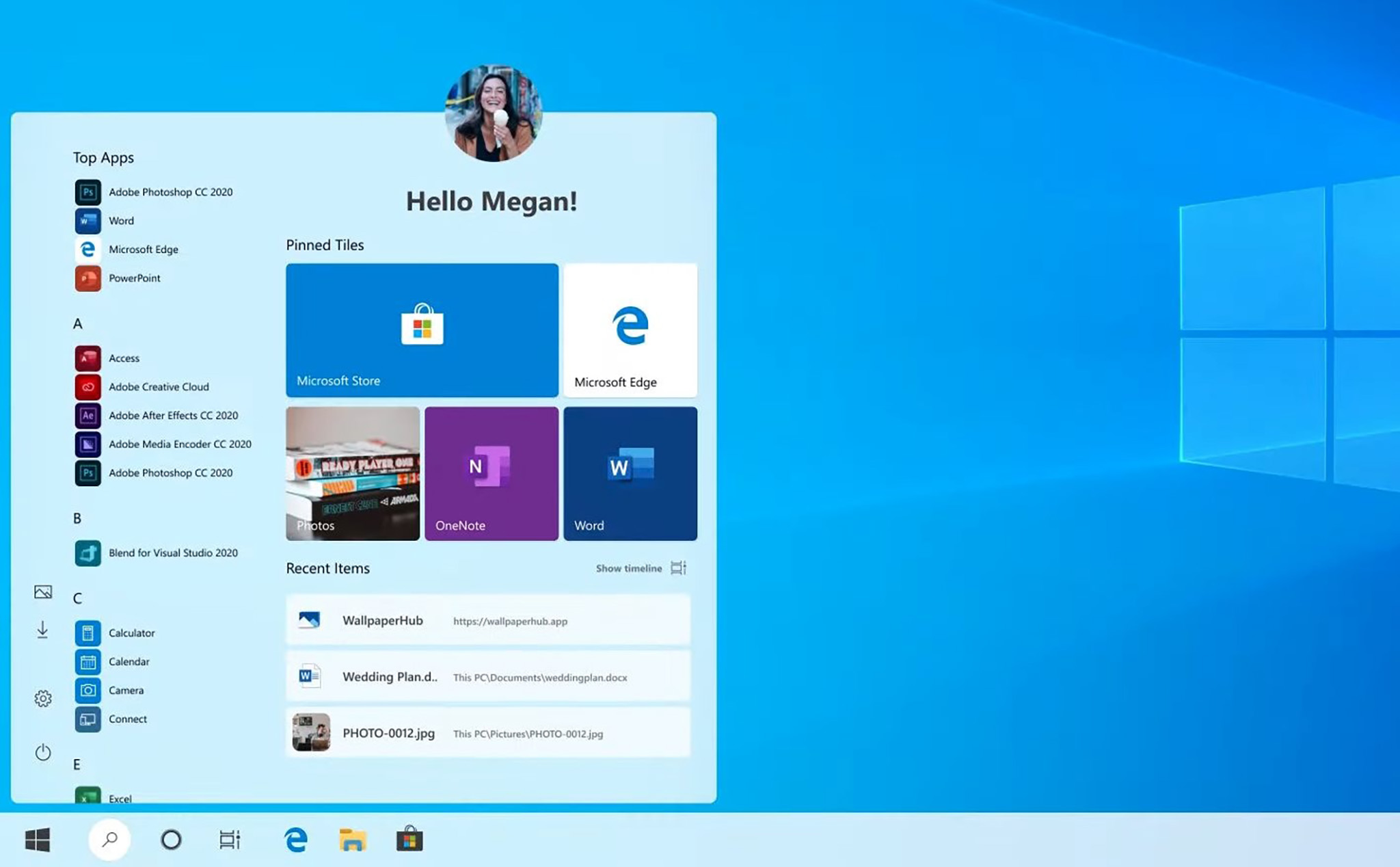Open Blend for Visual Studio 2020

(157, 552)
